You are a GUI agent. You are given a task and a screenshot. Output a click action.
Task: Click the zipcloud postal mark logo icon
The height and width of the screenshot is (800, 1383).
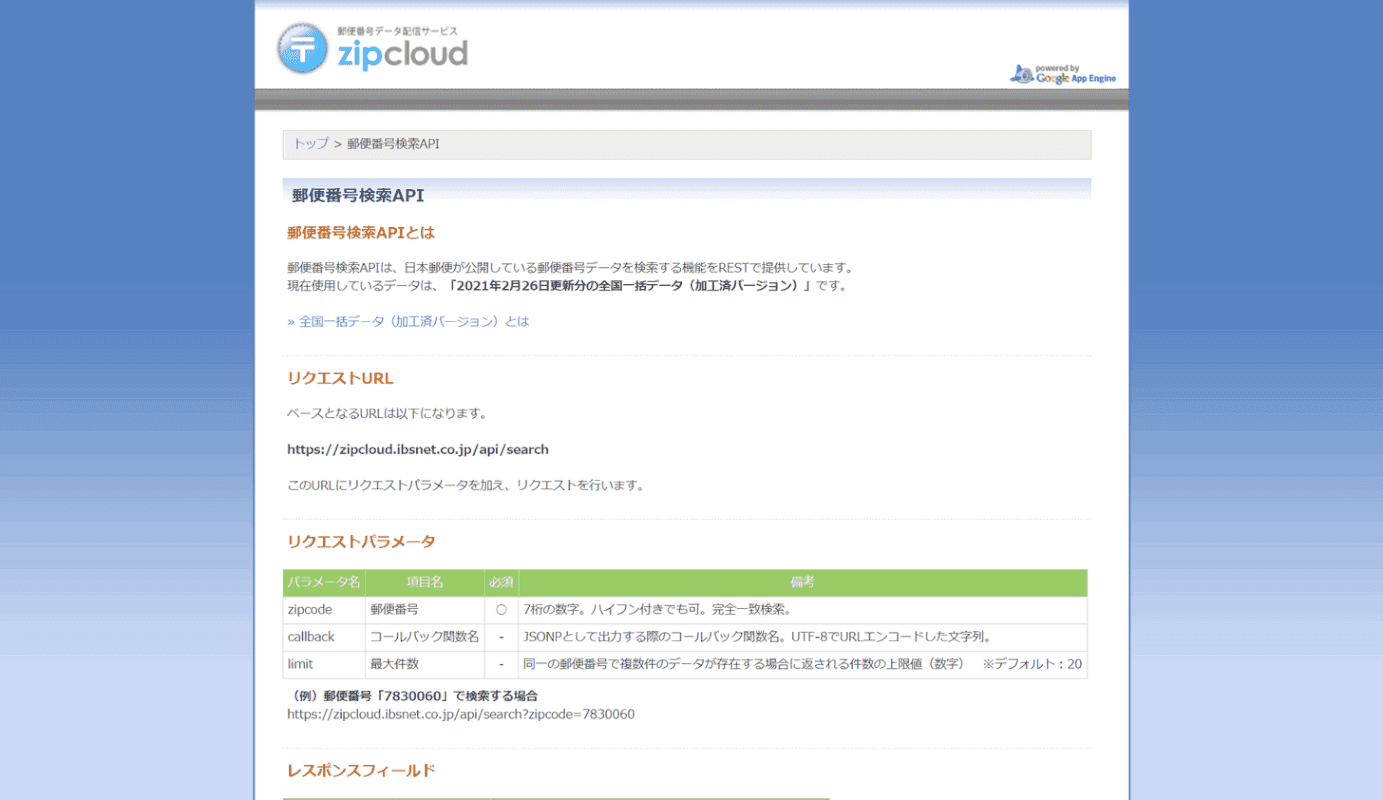(x=302, y=48)
